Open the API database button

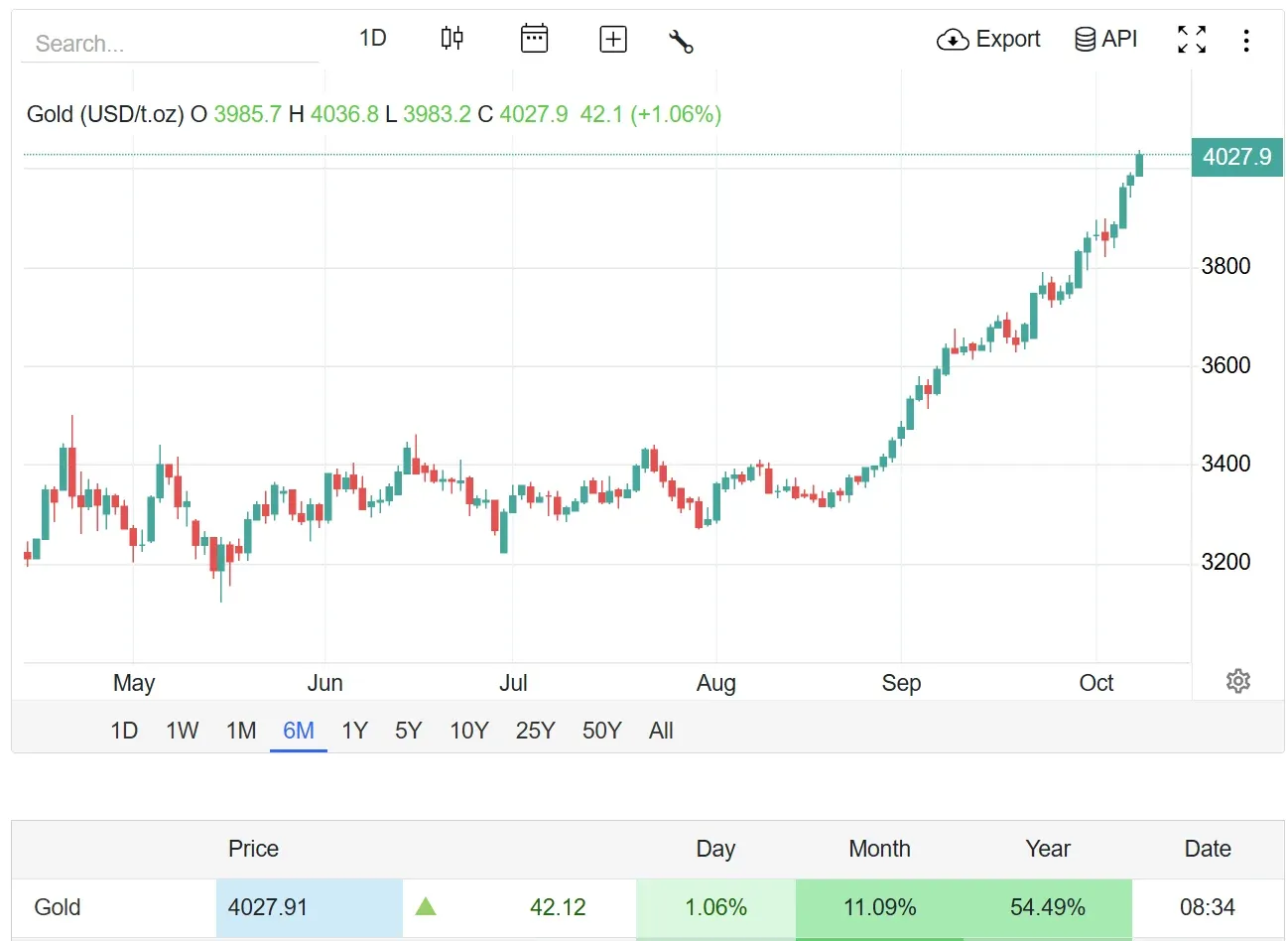[1105, 40]
